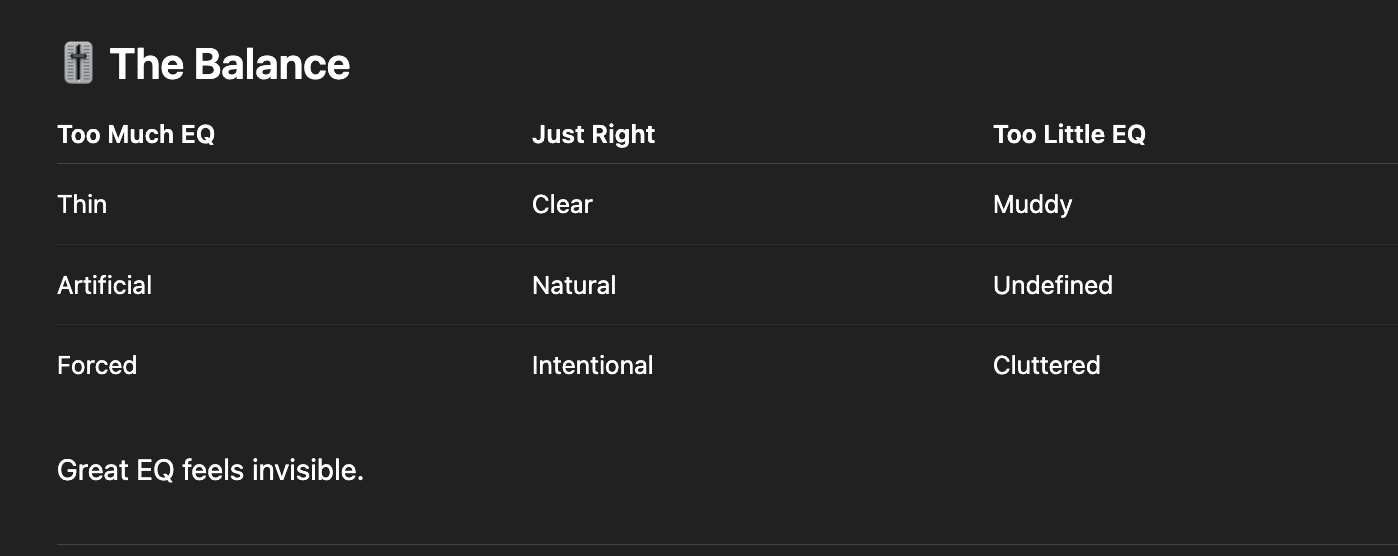Select the Just Right column header
This screenshot has height=556, width=1398.
[593, 134]
